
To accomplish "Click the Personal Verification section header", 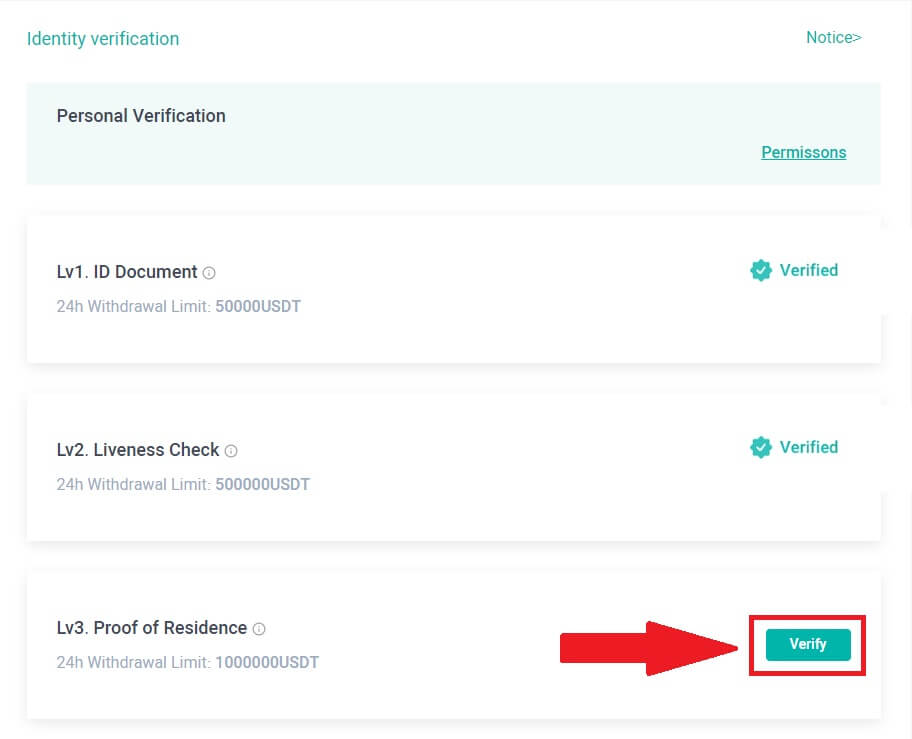I will 140,115.
